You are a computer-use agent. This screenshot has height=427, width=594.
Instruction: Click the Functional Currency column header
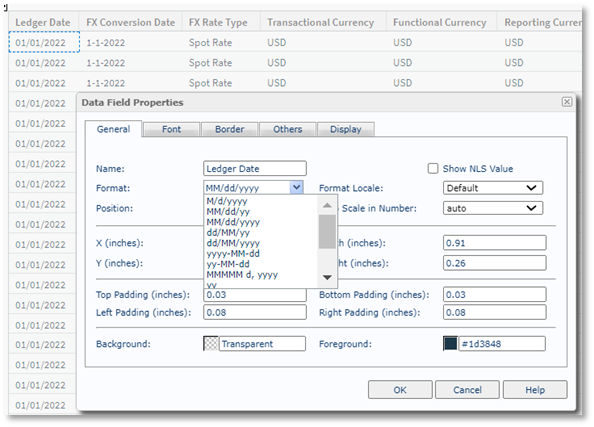click(x=439, y=22)
